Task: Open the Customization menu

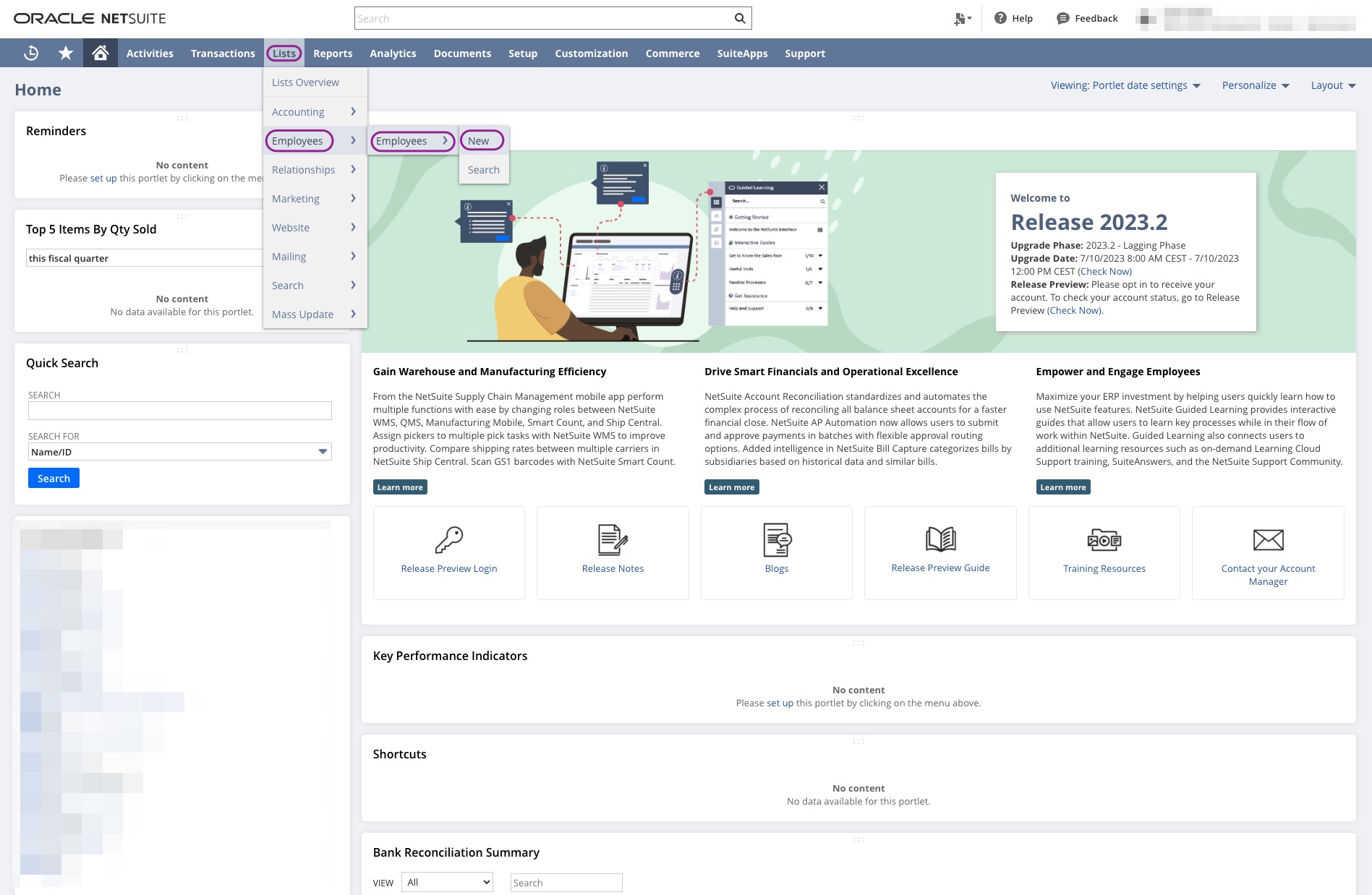Action: point(592,53)
